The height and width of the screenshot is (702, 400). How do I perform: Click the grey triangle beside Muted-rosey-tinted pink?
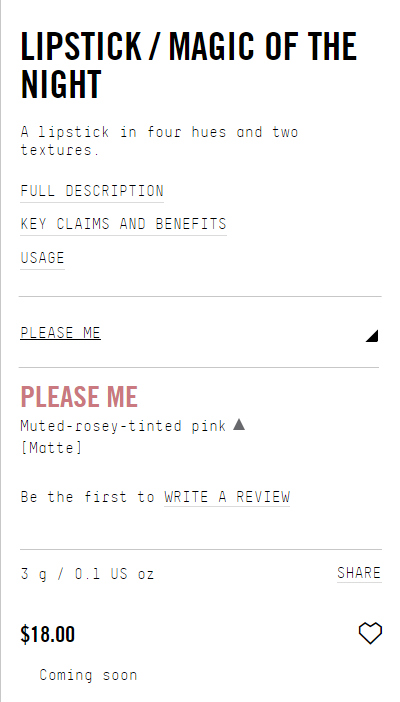point(239,424)
